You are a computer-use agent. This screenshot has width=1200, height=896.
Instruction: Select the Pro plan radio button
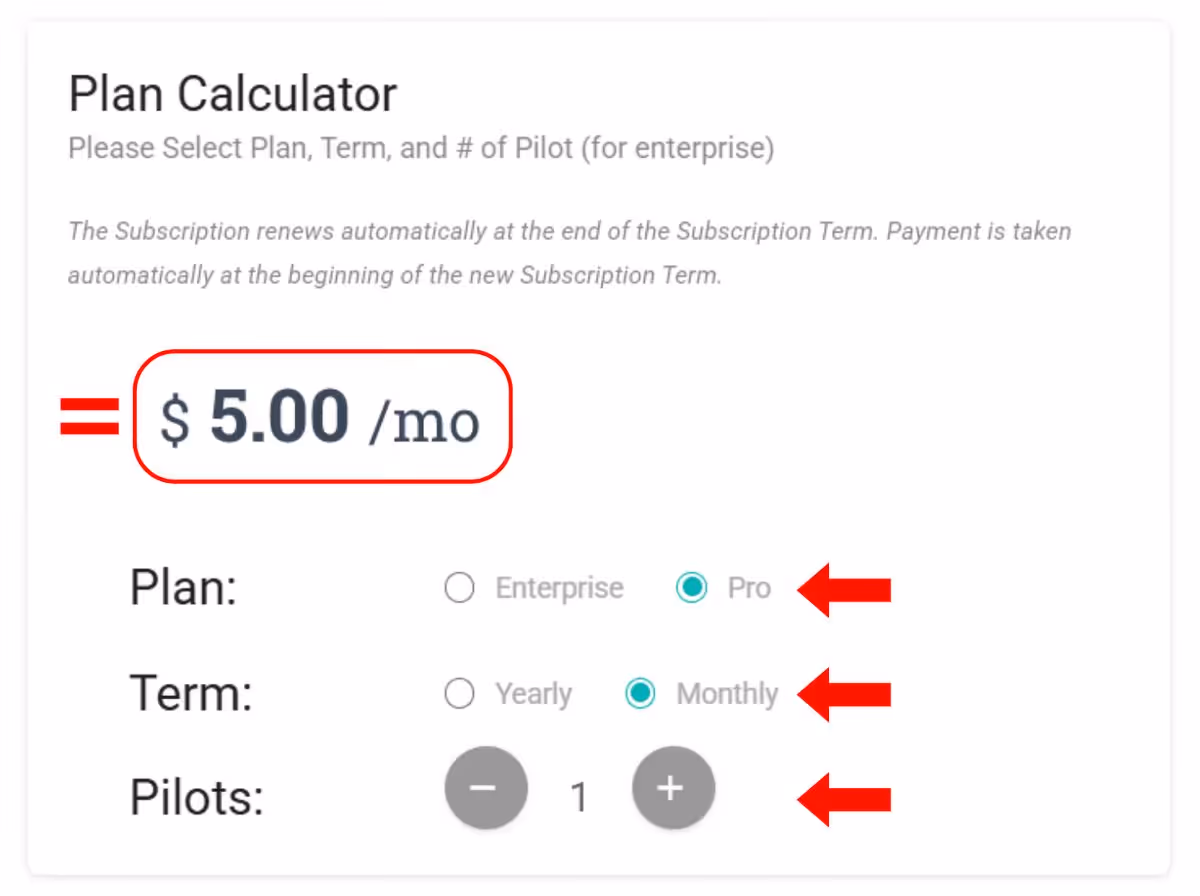(692, 589)
